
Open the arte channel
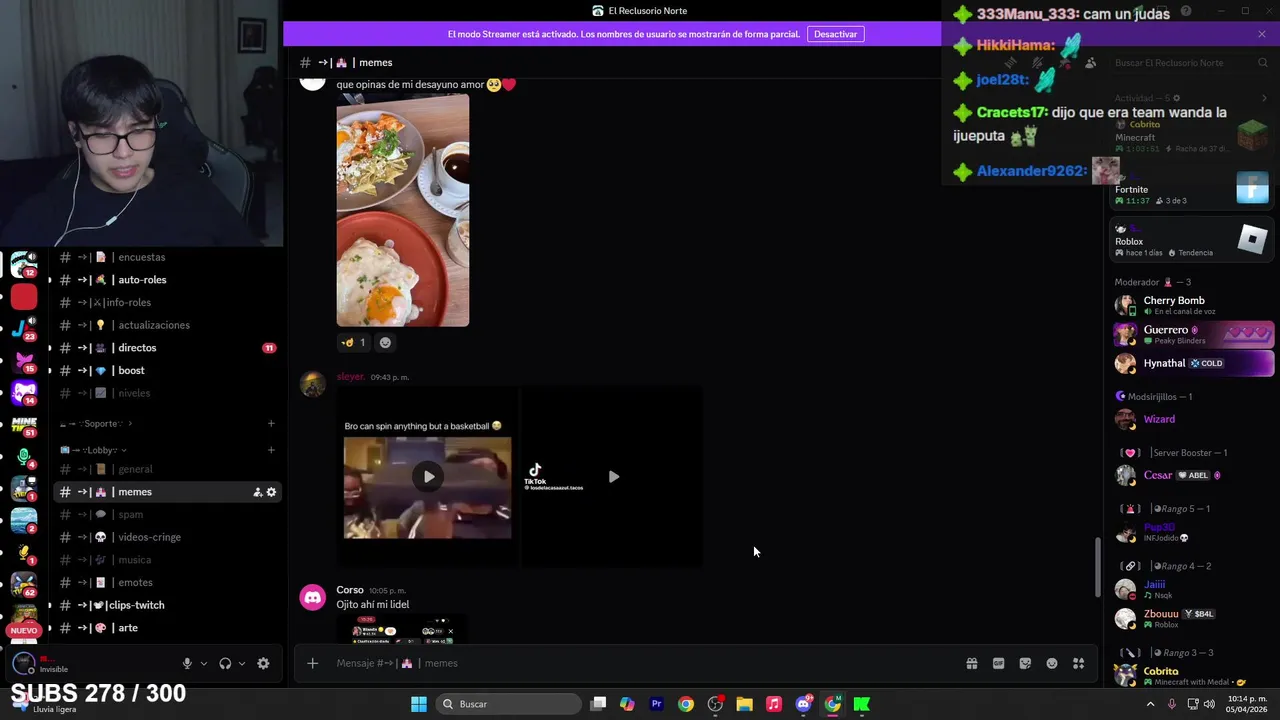[166, 628]
